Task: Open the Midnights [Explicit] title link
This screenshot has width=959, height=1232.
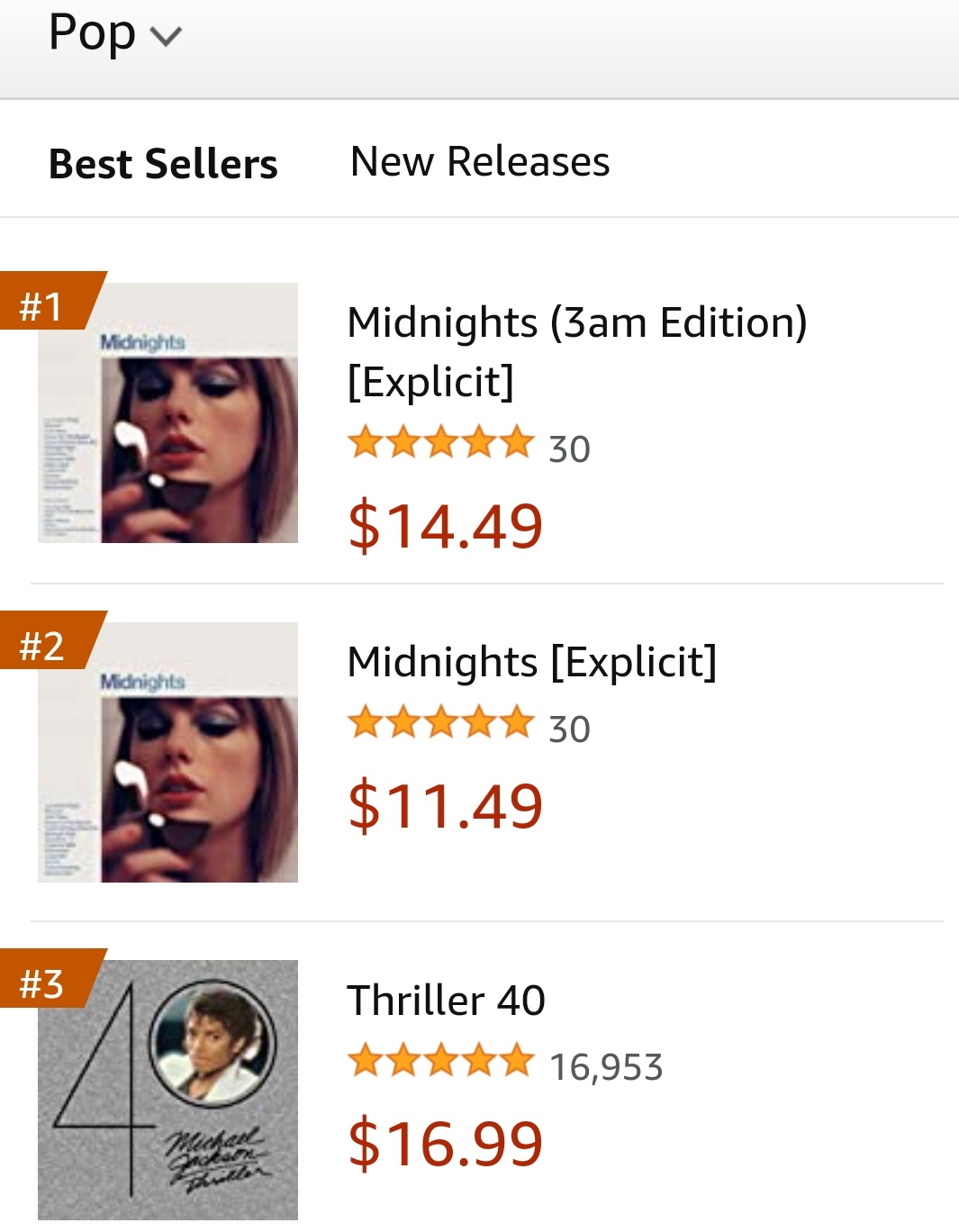Action: tap(532, 662)
